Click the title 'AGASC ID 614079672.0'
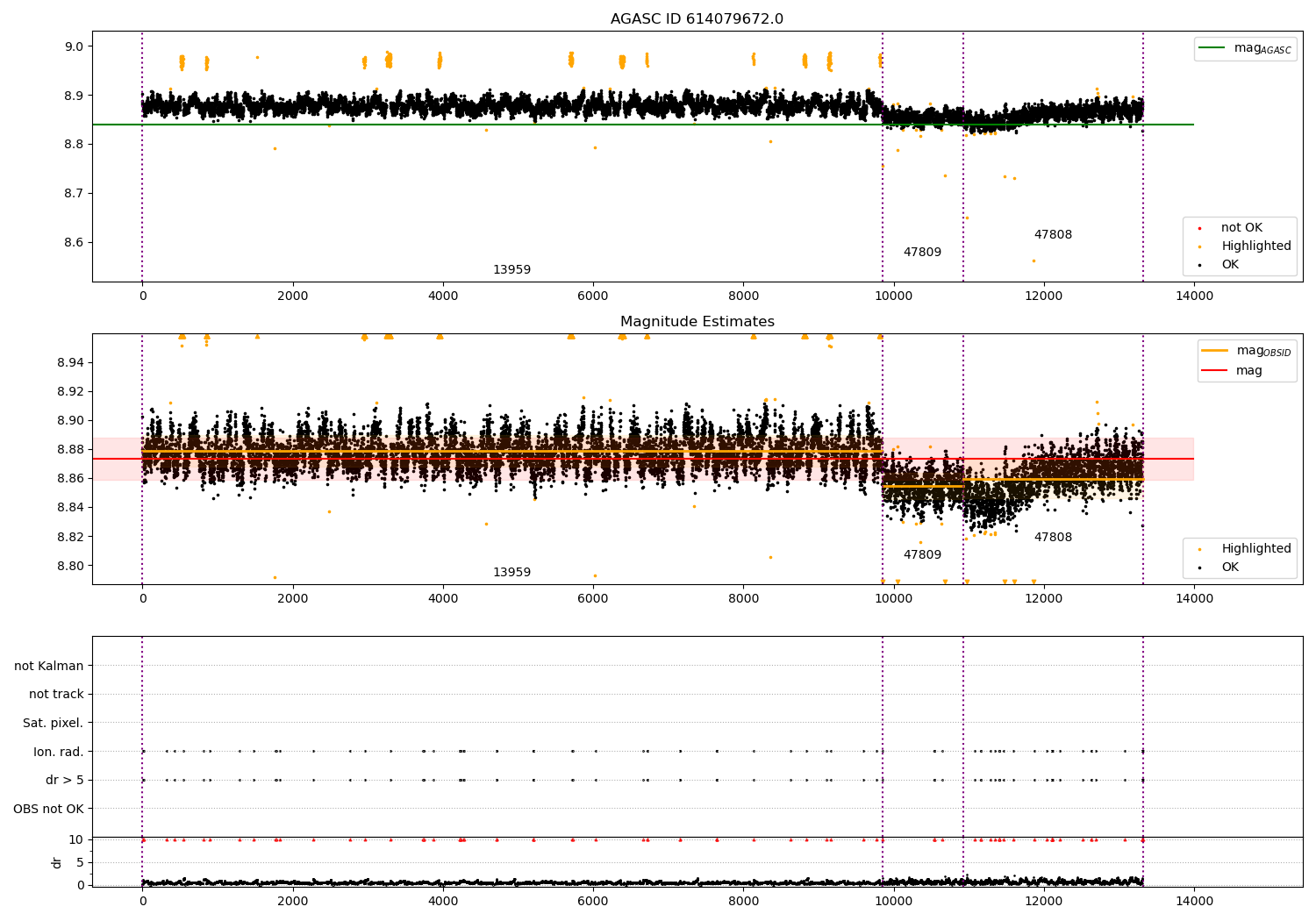This screenshot has height=921, width=1316. click(697, 19)
